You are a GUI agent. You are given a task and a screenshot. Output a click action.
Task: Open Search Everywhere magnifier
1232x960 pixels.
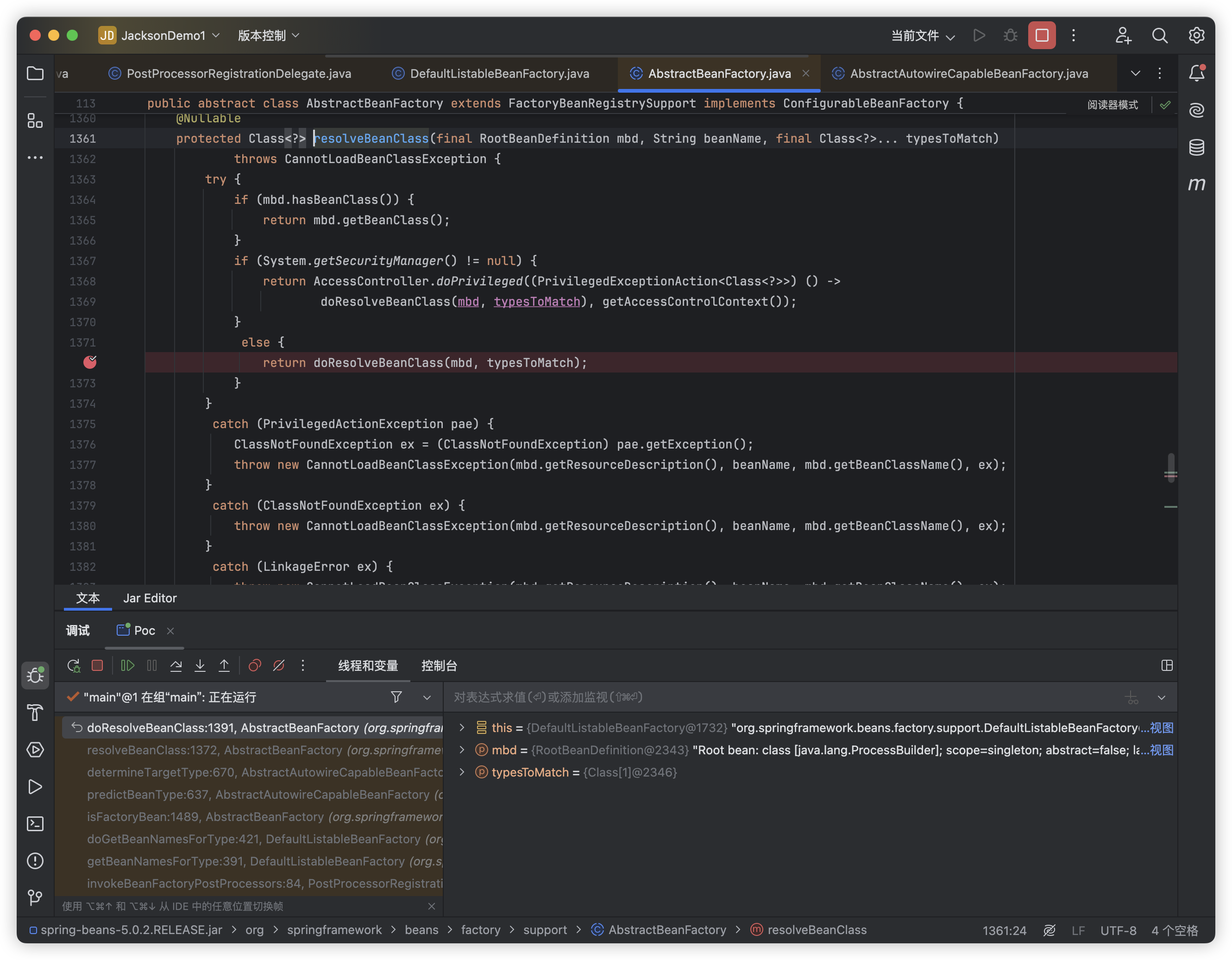1160,36
